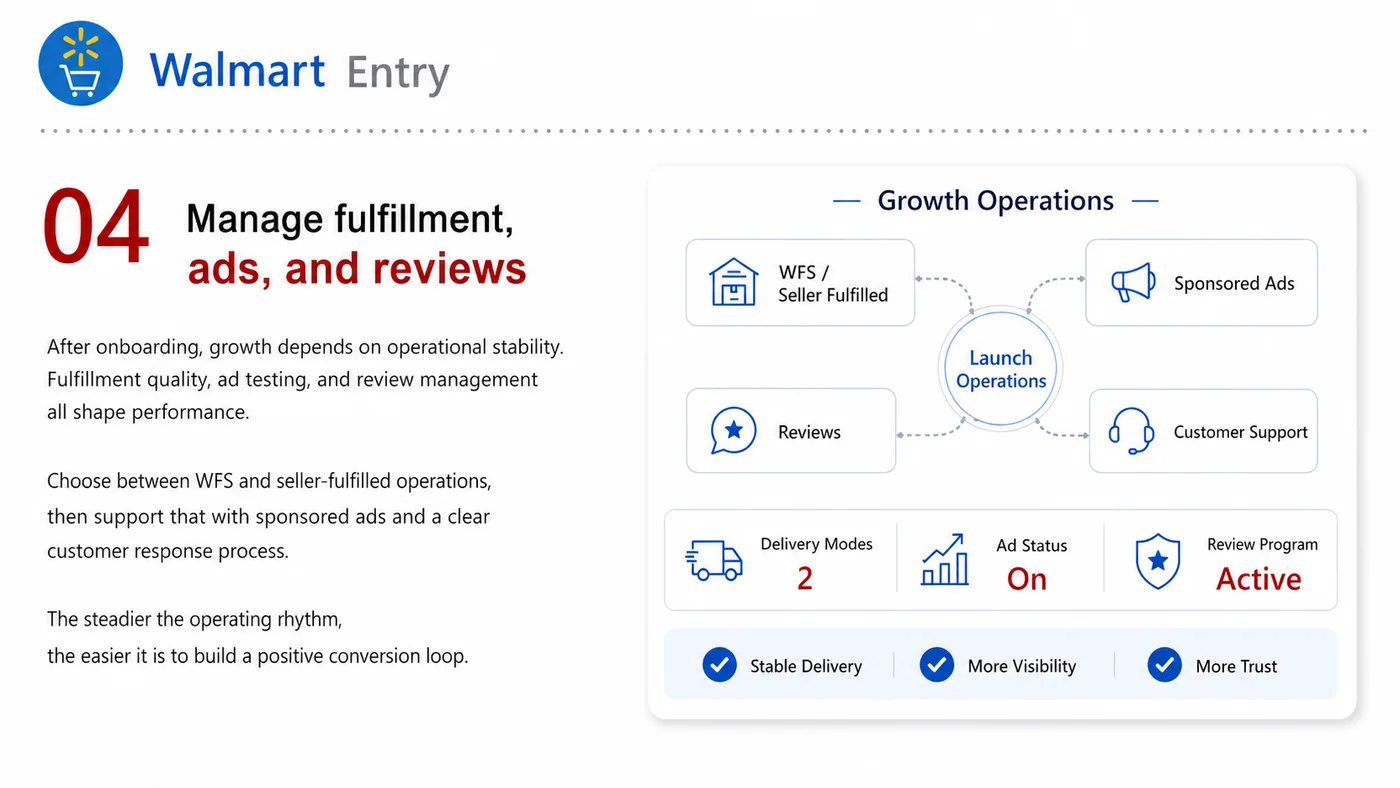
Task: Click the Walmart cart logo icon
Action: click(x=81, y=63)
